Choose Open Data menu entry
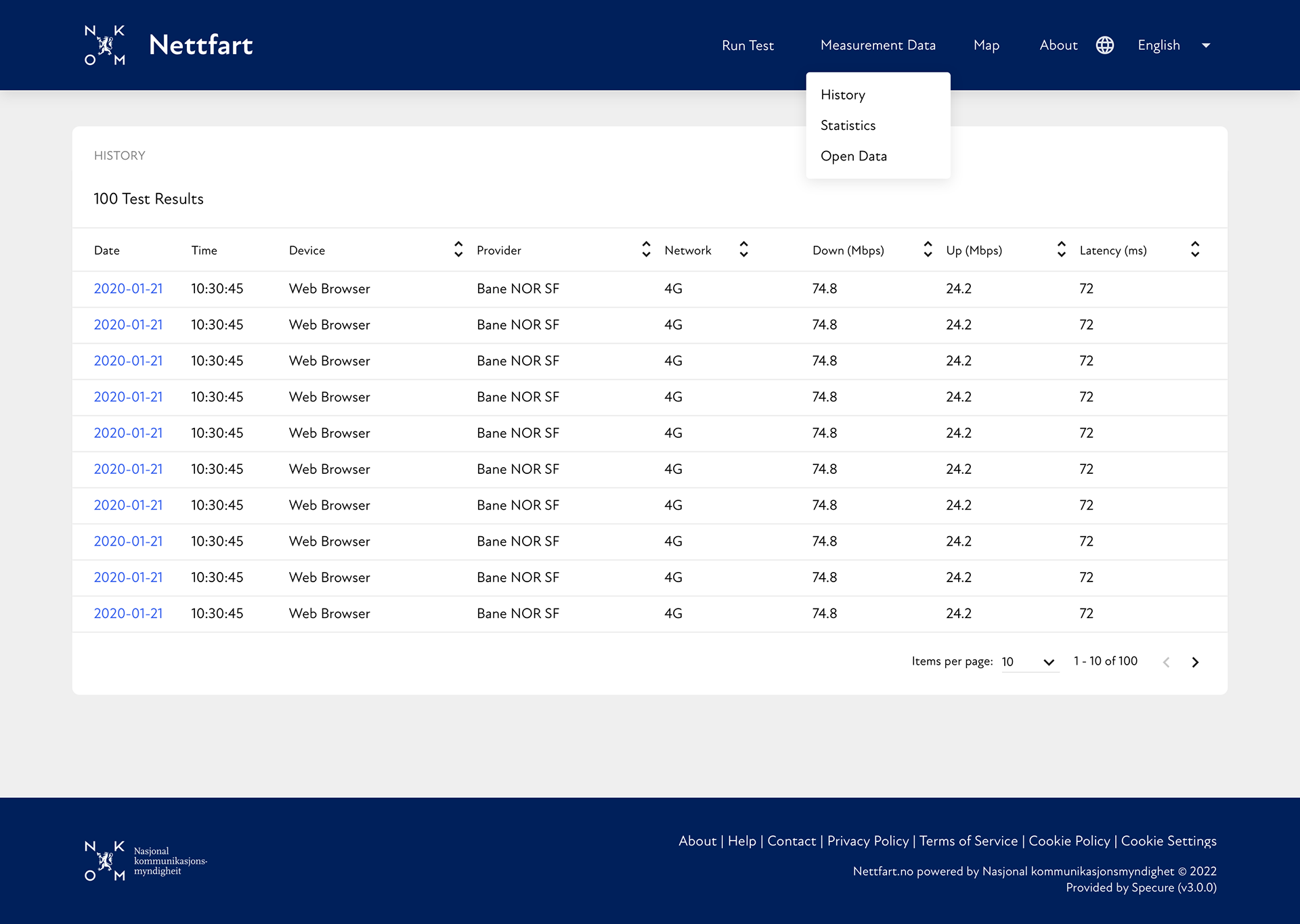Screen dimensions: 1300x924 [x=853, y=156]
